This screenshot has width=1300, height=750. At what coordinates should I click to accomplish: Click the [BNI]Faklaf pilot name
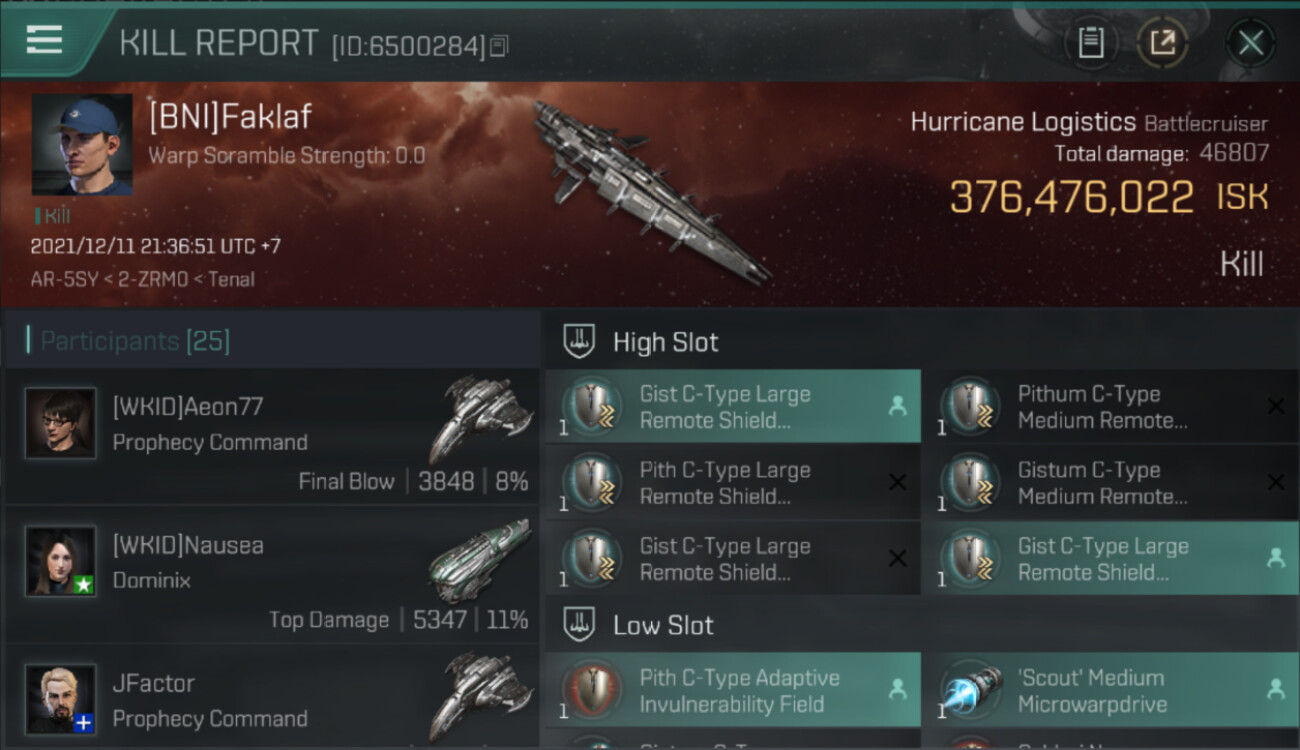[x=230, y=117]
